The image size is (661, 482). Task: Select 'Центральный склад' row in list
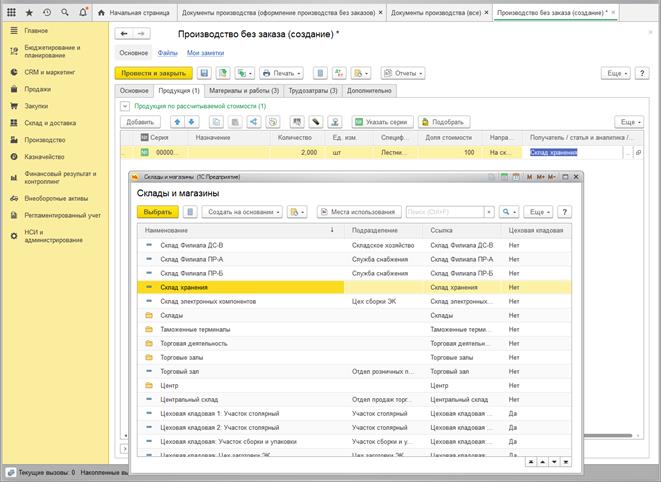coord(189,398)
